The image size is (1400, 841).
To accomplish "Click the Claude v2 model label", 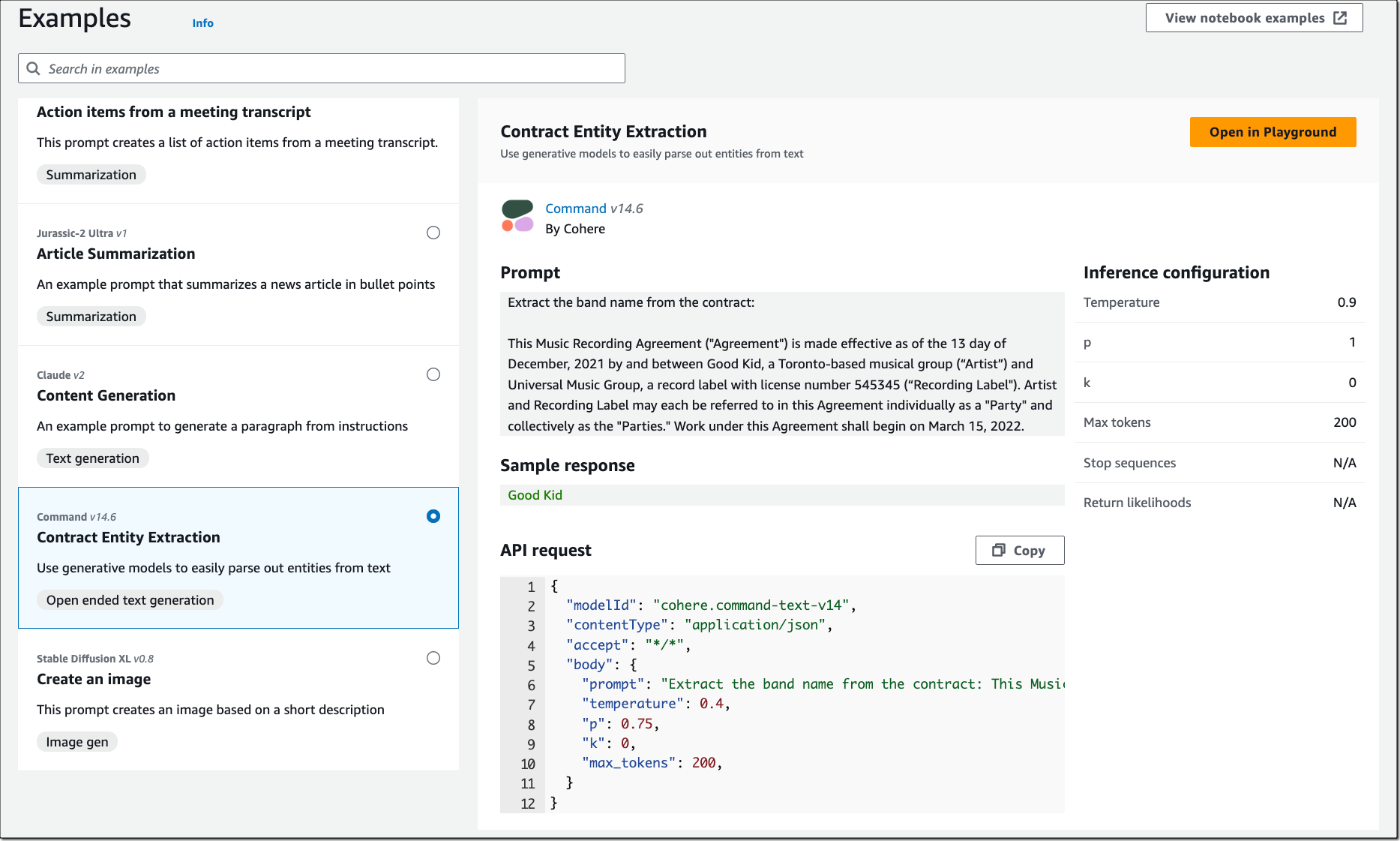I will pos(61,375).
